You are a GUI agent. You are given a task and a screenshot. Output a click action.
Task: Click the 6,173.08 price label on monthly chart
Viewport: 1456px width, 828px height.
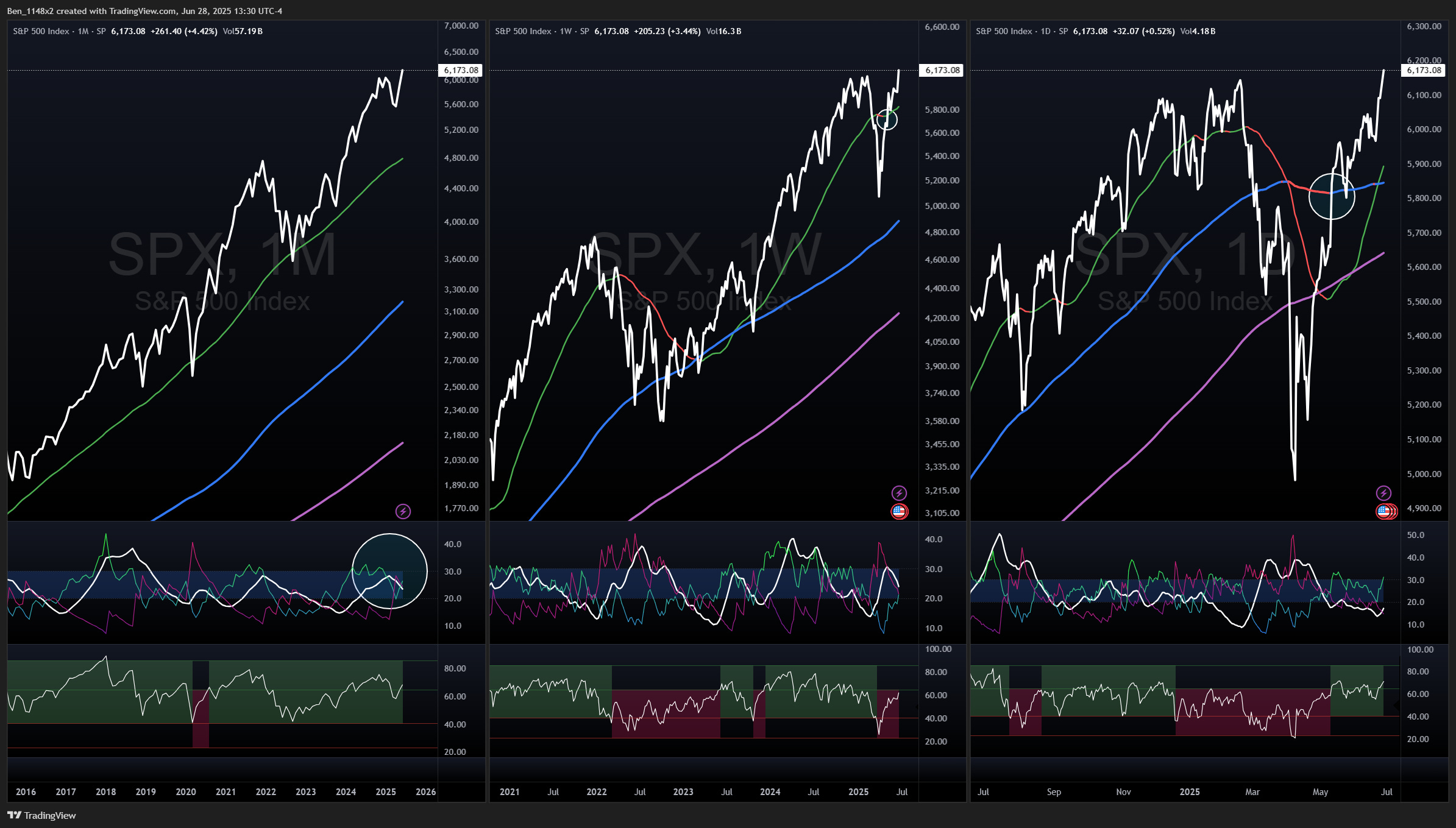[461, 70]
